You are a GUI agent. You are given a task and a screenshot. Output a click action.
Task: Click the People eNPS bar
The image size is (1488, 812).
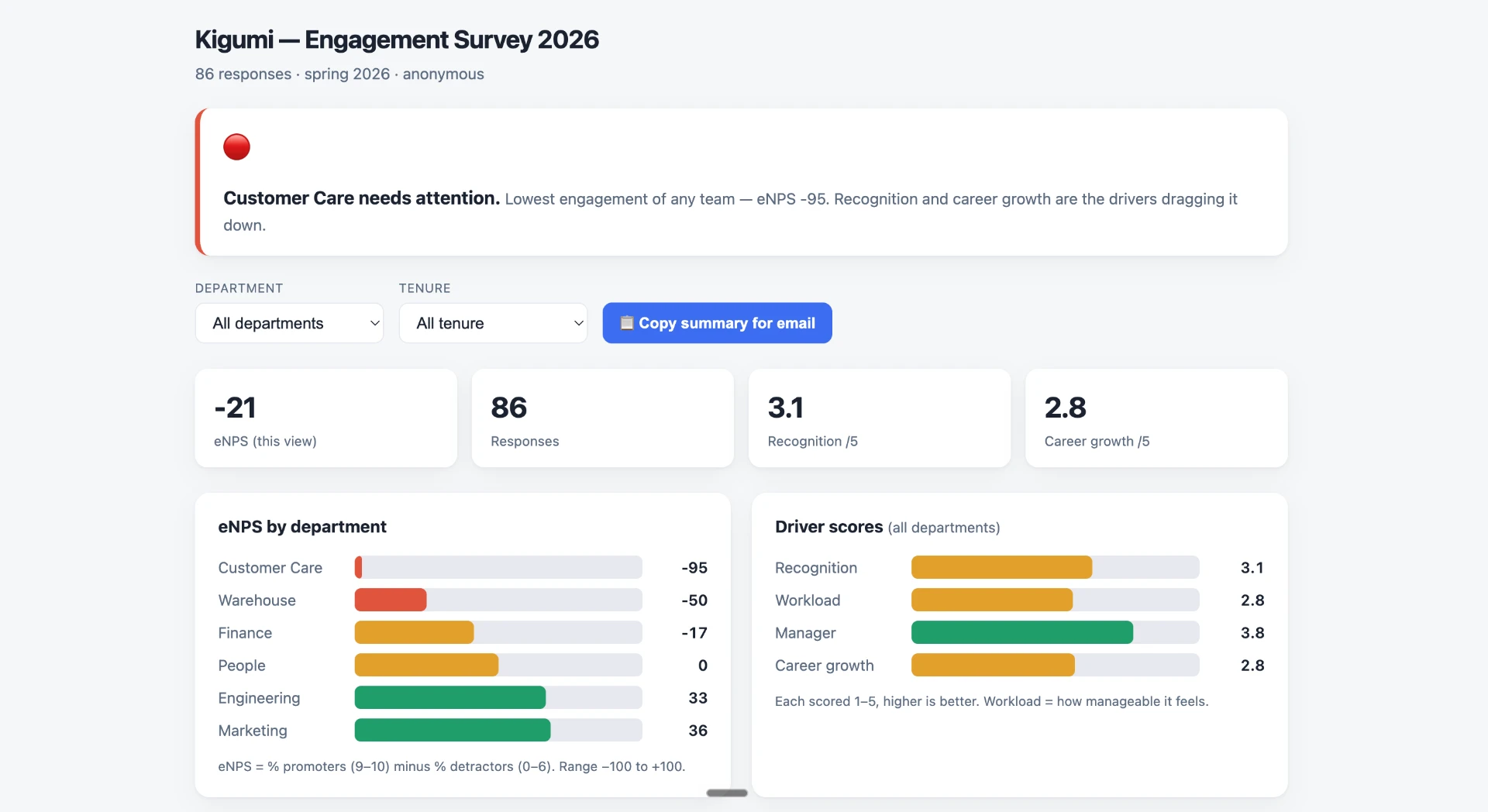(x=498, y=665)
